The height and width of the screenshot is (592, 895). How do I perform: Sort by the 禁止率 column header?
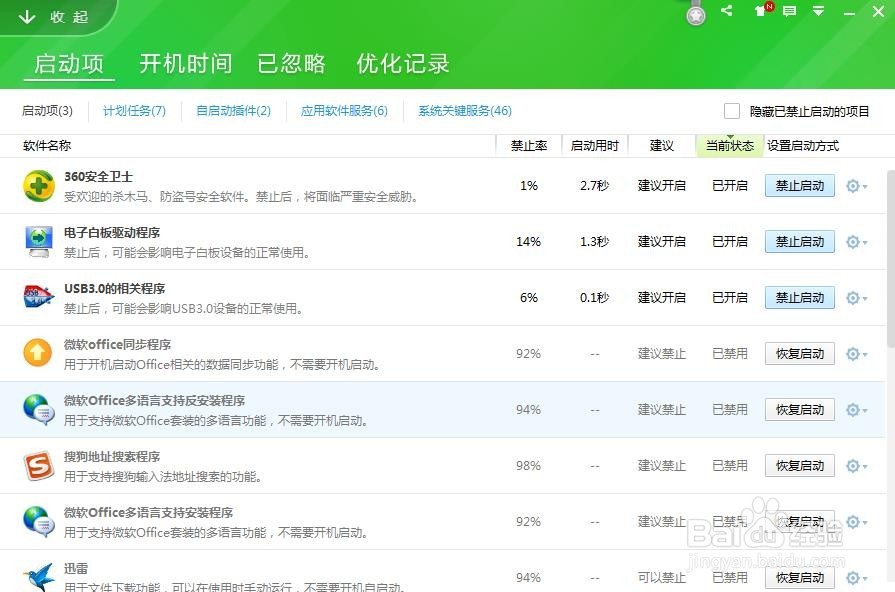tap(529, 146)
